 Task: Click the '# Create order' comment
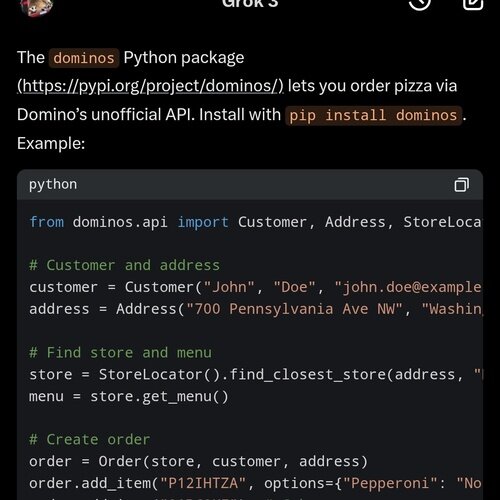point(89,440)
